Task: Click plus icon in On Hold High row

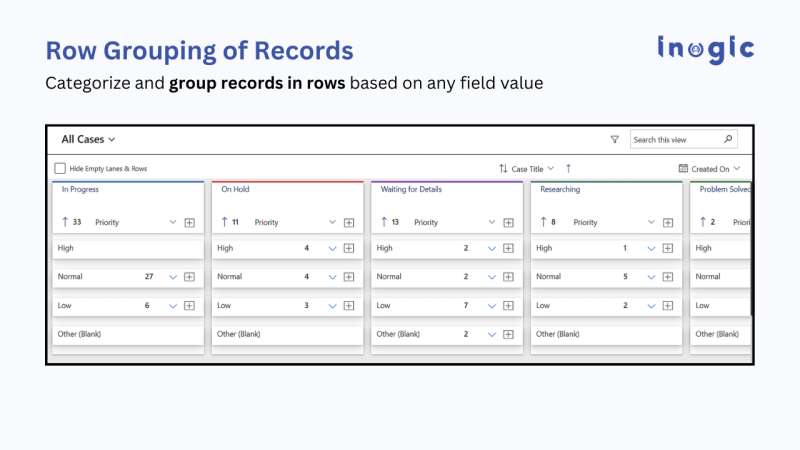Action: pyautogui.click(x=349, y=248)
